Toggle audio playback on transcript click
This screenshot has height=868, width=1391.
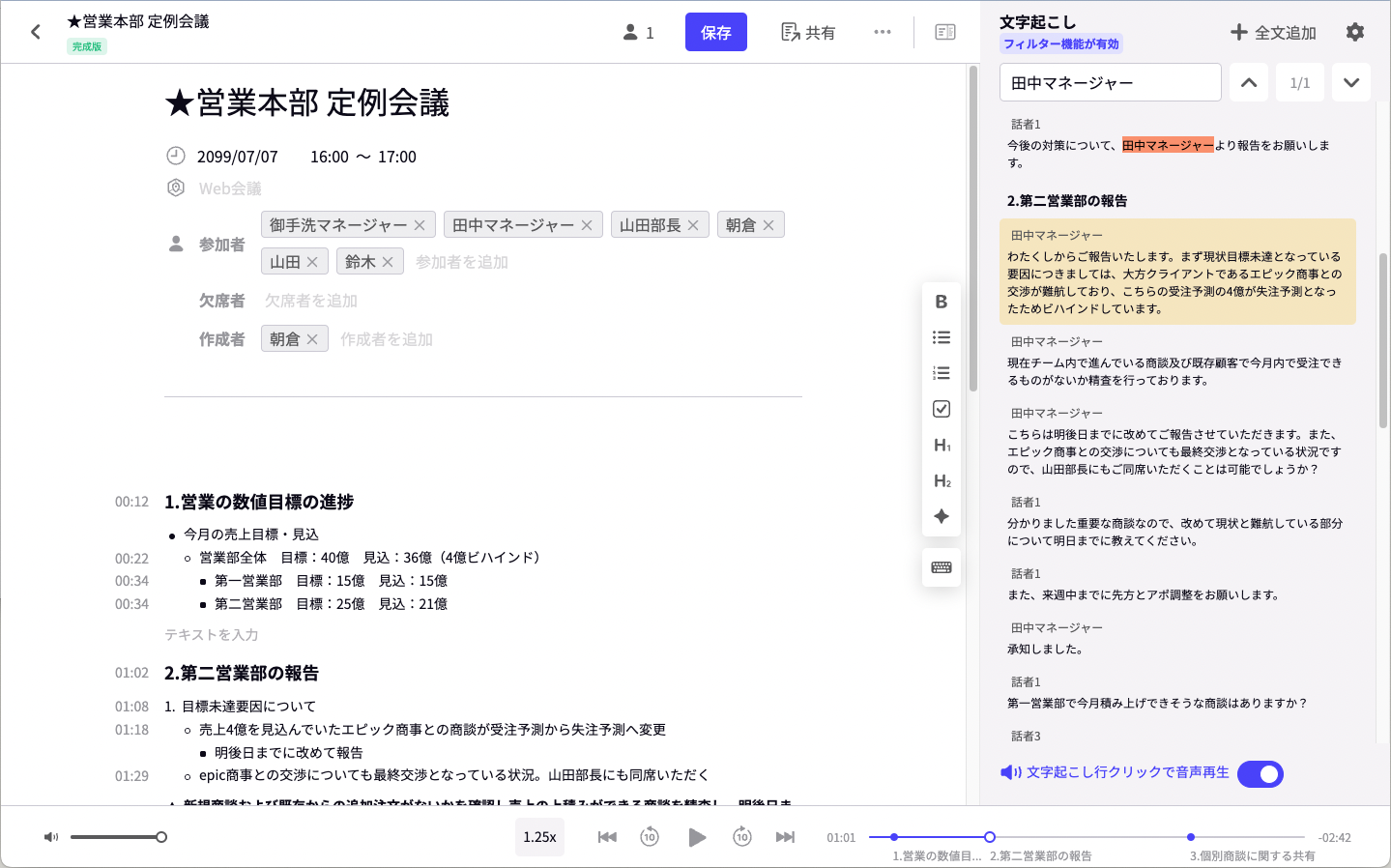(x=1260, y=774)
